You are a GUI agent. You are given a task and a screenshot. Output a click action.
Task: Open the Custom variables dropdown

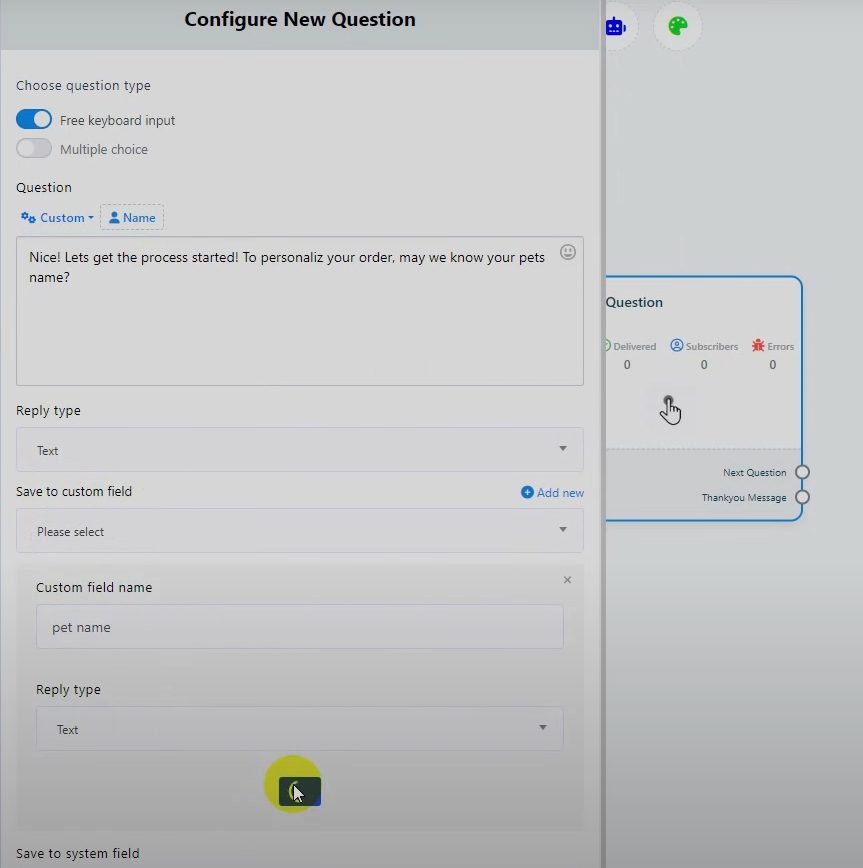[57, 217]
